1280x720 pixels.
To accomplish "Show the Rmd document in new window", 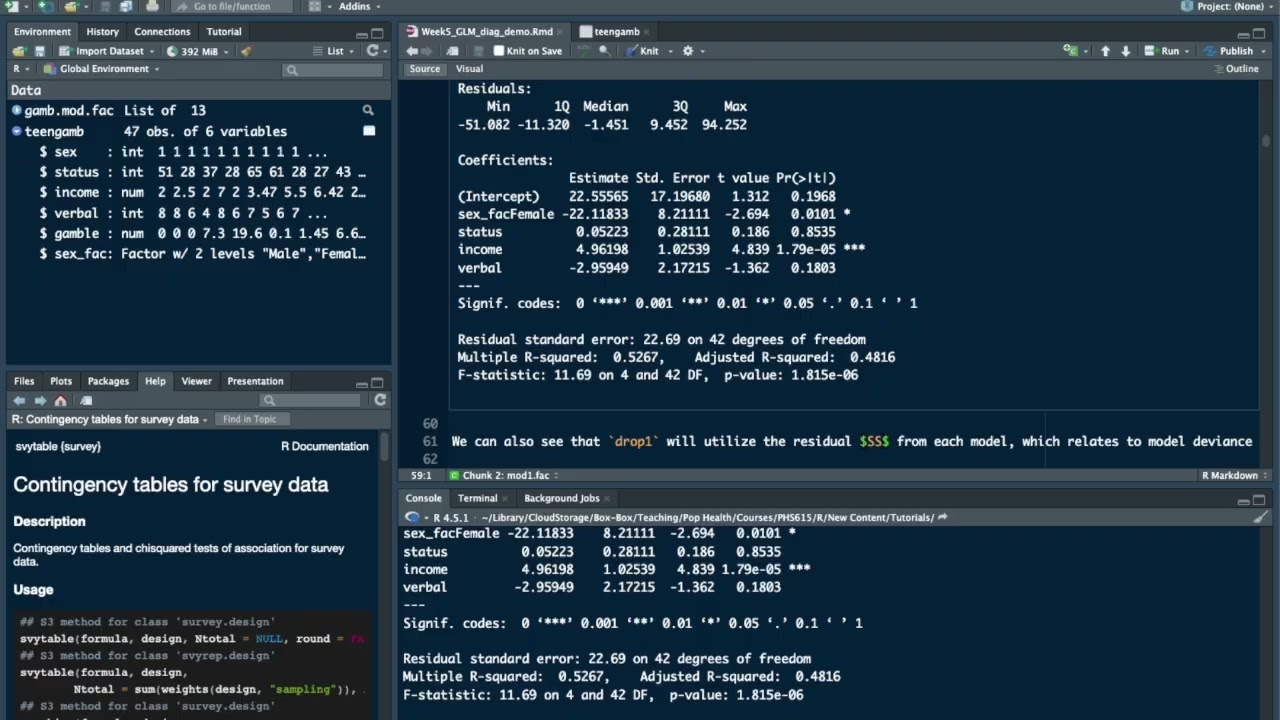I will [452, 51].
